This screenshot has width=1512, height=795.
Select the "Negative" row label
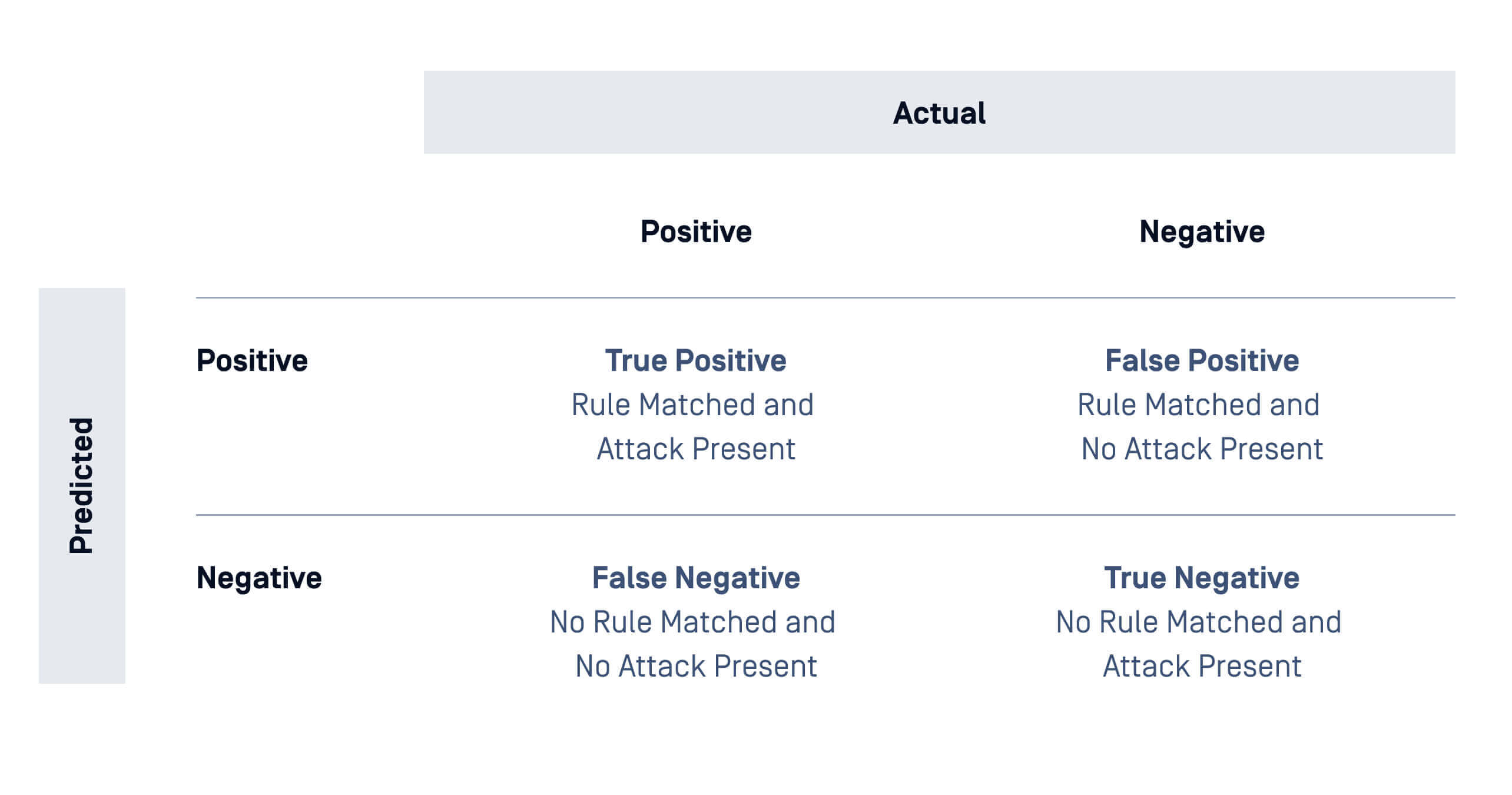(259, 578)
